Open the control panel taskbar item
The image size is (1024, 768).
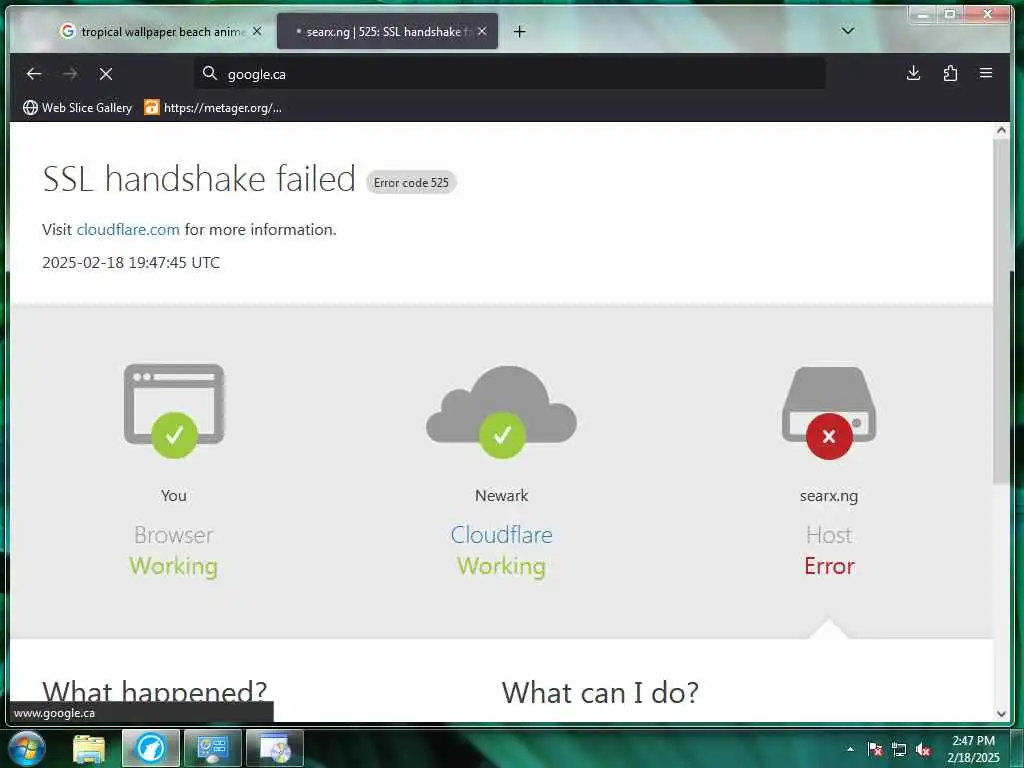click(x=213, y=748)
